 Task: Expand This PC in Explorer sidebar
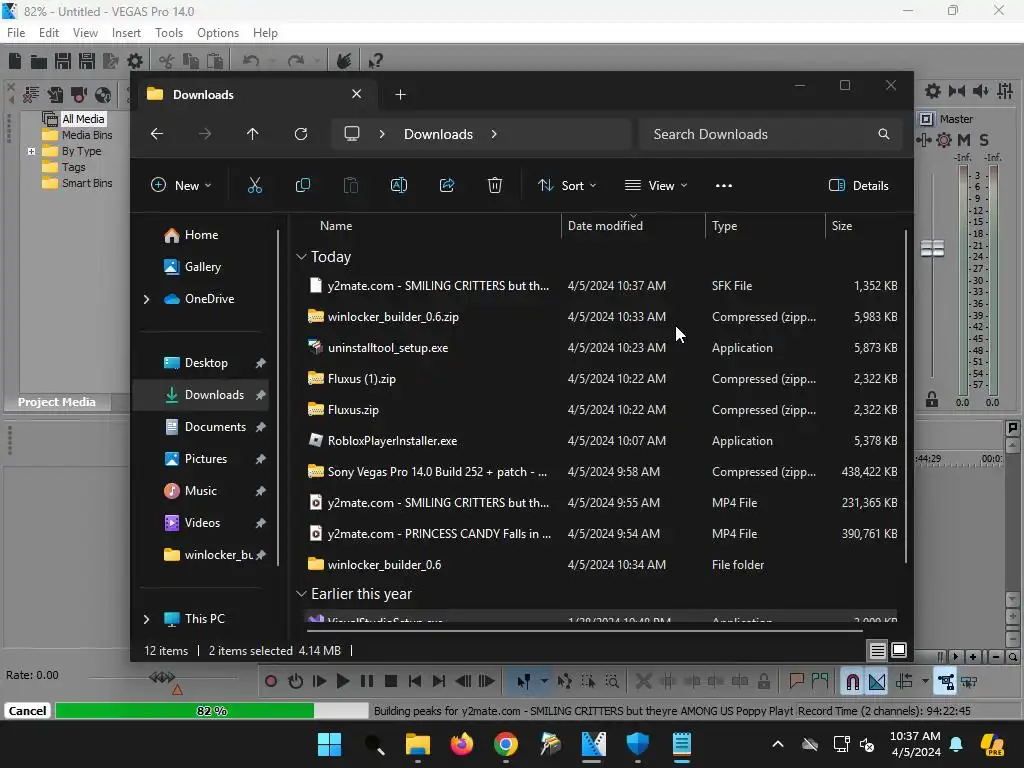(x=146, y=619)
